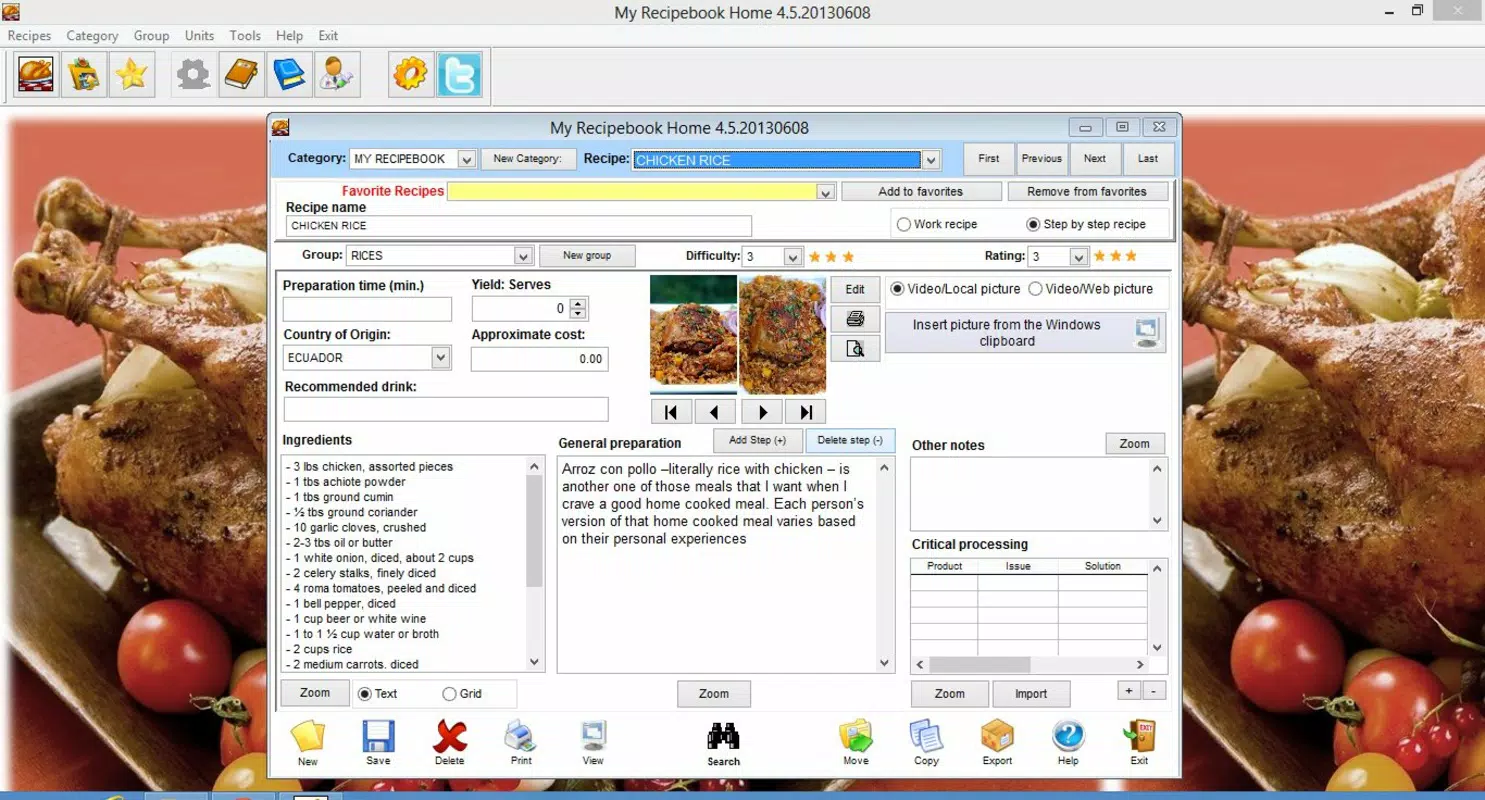The height and width of the screenshot is (800, 1485).
Task: Open the Recipes menu
Action: coord(29,35)
